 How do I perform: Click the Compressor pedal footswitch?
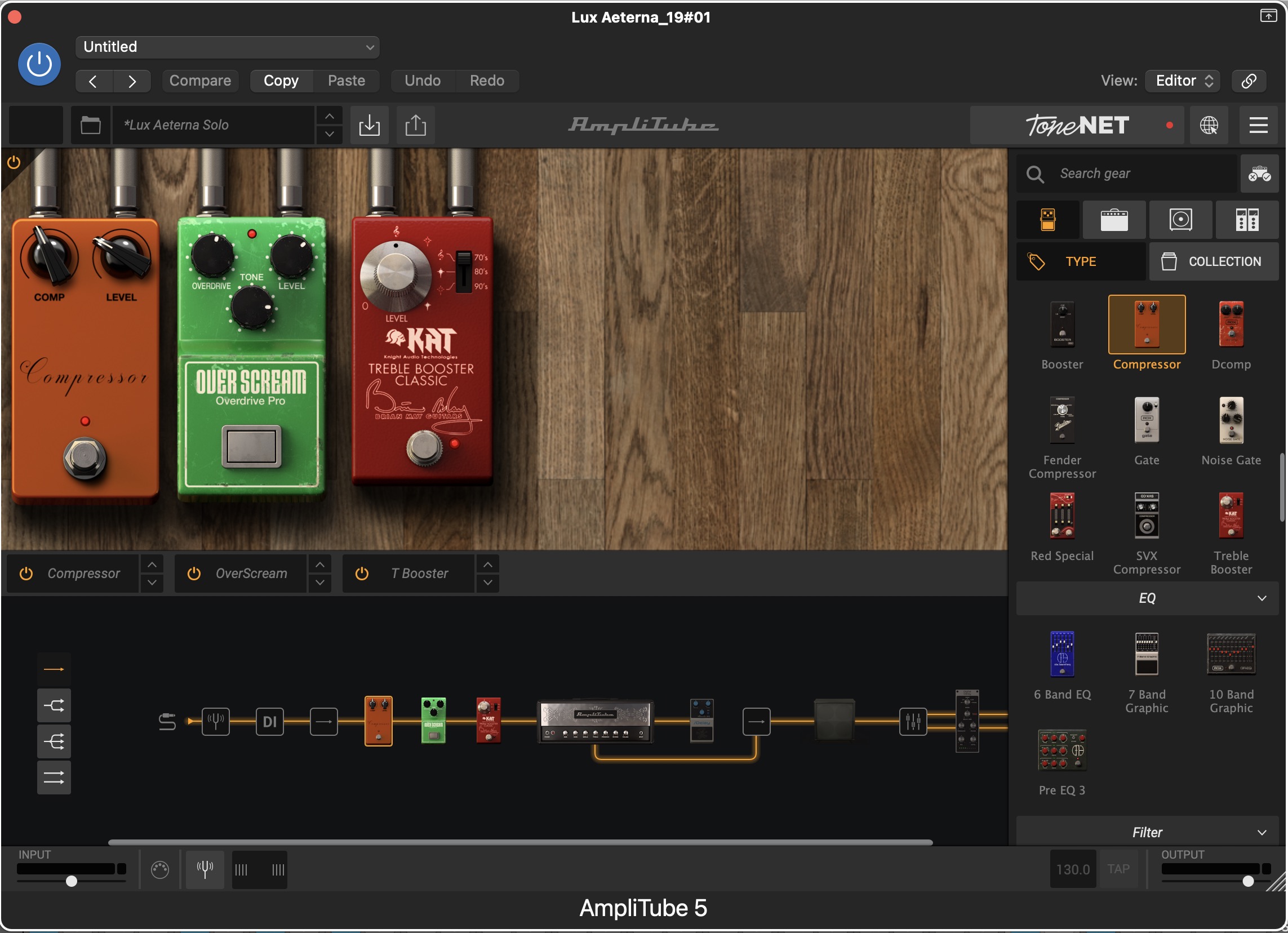(x=85, y=458)
